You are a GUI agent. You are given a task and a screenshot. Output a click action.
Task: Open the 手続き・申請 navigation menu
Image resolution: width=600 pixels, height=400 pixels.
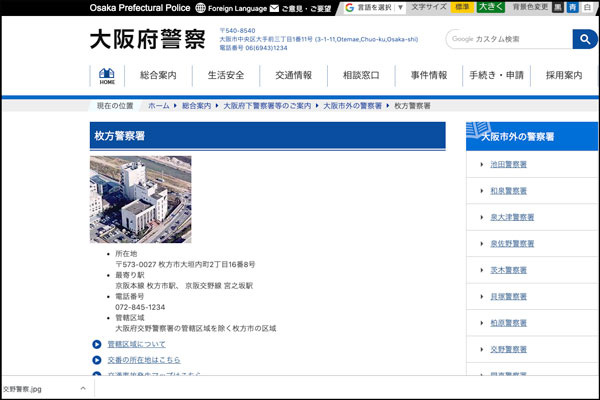495,76
